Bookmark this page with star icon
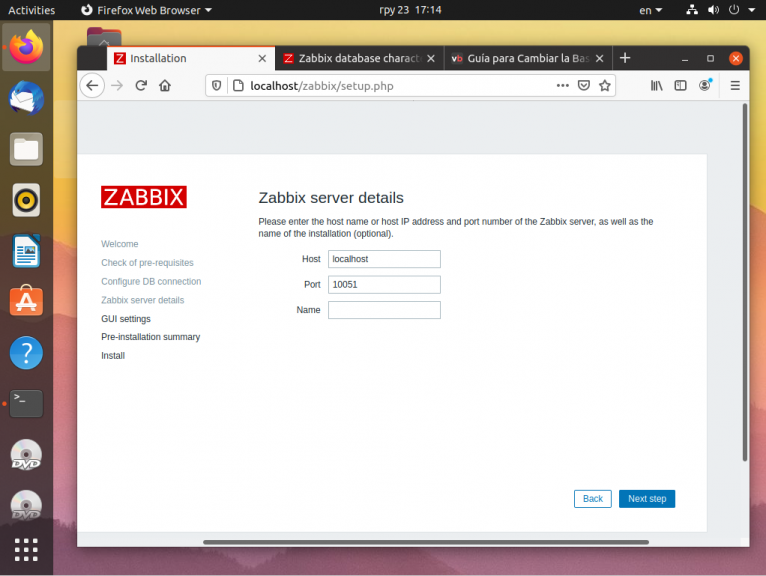This screenshot has height=576, width=766. click(605, 86)
